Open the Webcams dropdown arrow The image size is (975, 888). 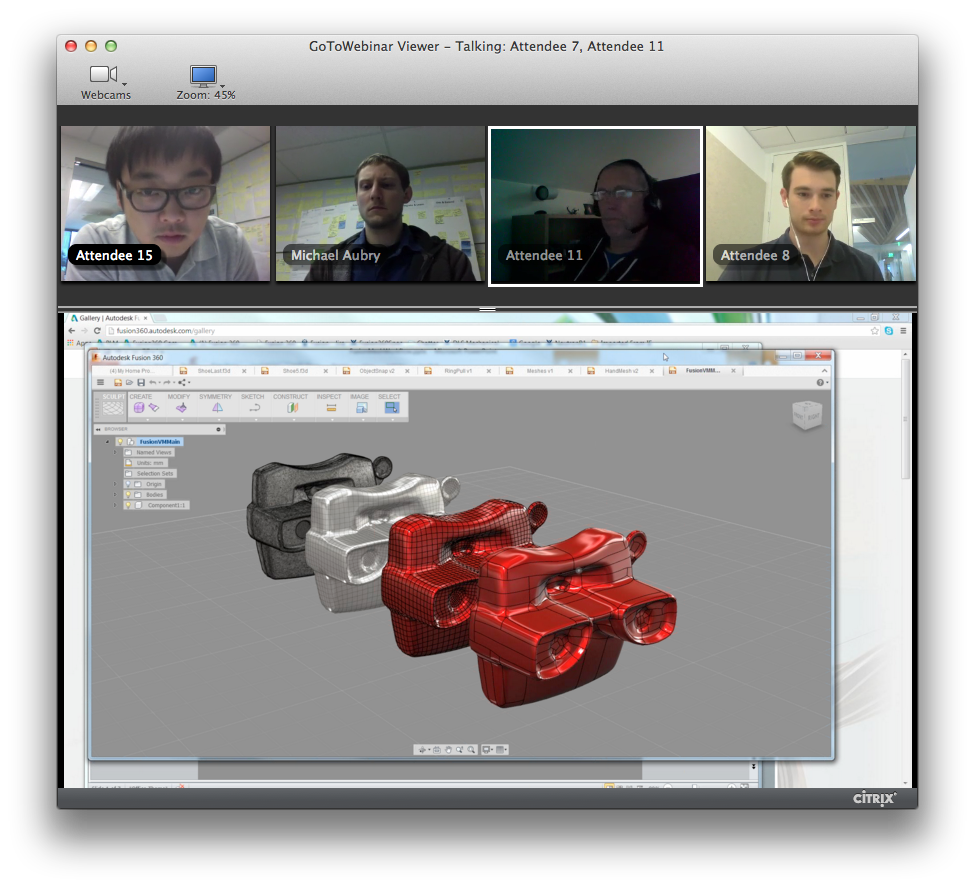tap(124, 85)
